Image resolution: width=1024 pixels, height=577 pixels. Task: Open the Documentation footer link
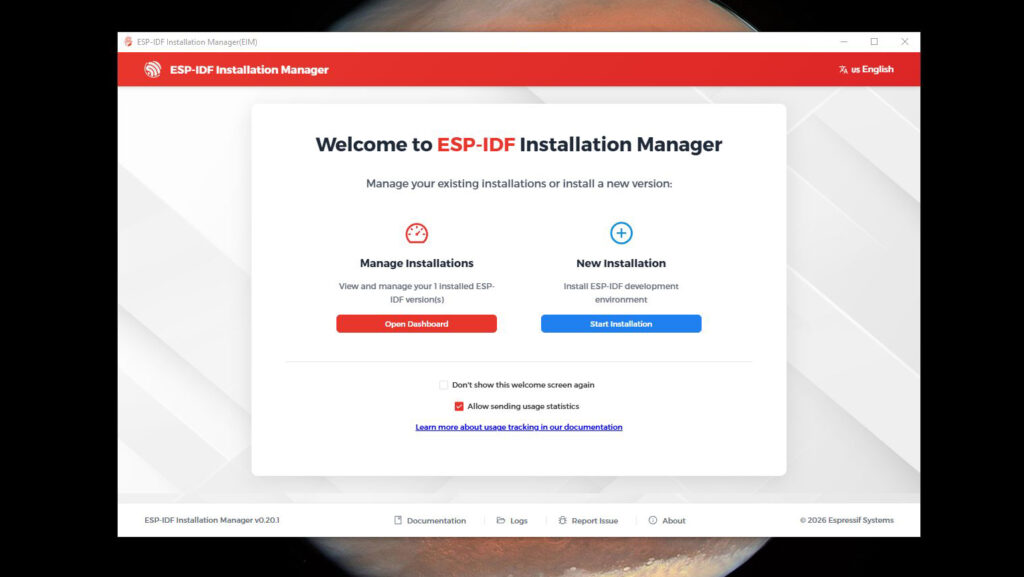click(x=430, y=520)
